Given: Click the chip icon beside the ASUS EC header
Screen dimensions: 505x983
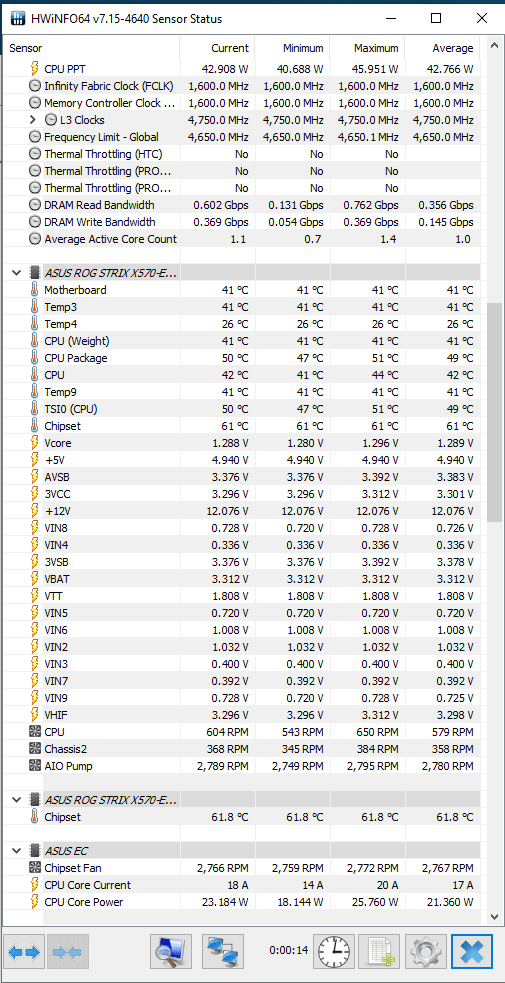Looking at the screenshot, I should (34, 851).
